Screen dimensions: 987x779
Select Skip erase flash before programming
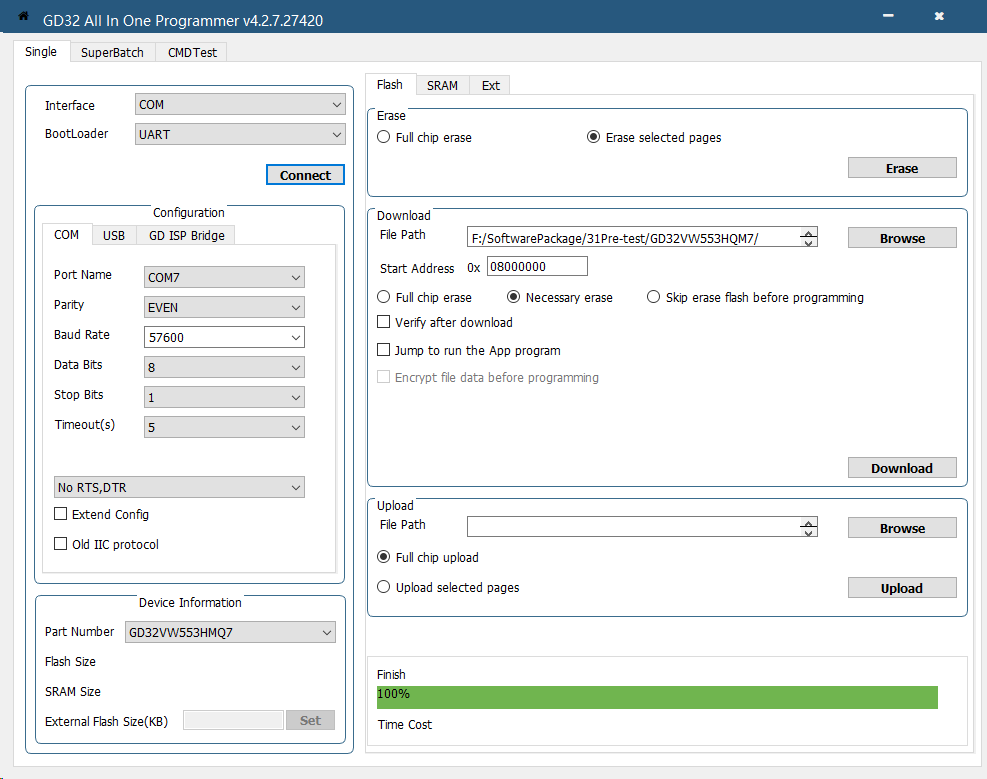(654, 297)
